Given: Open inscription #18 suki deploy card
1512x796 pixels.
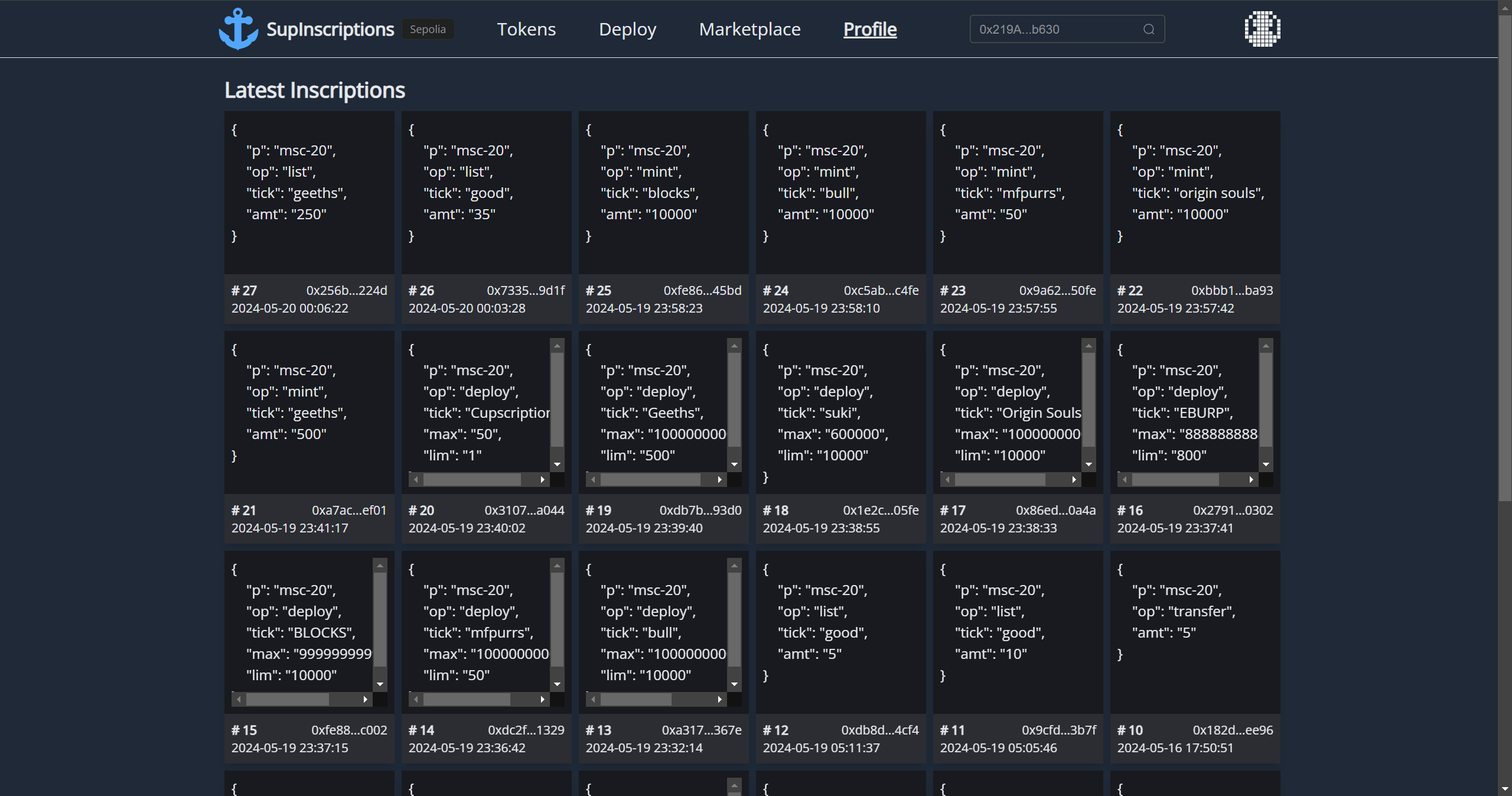Looking at the screenshot, I should coord(840,414).
